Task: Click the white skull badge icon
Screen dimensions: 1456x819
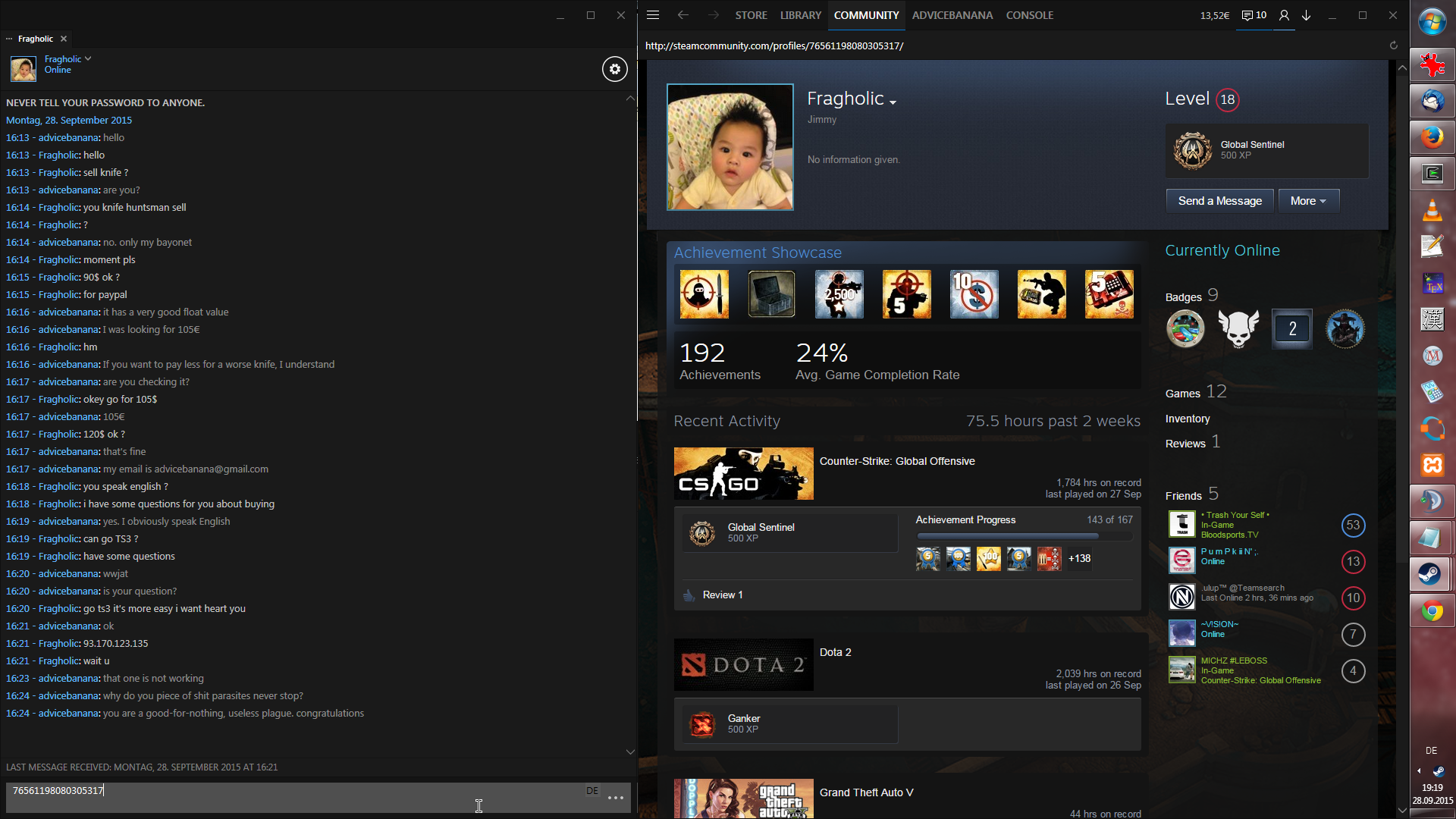Action: (x=1238, y=328)
